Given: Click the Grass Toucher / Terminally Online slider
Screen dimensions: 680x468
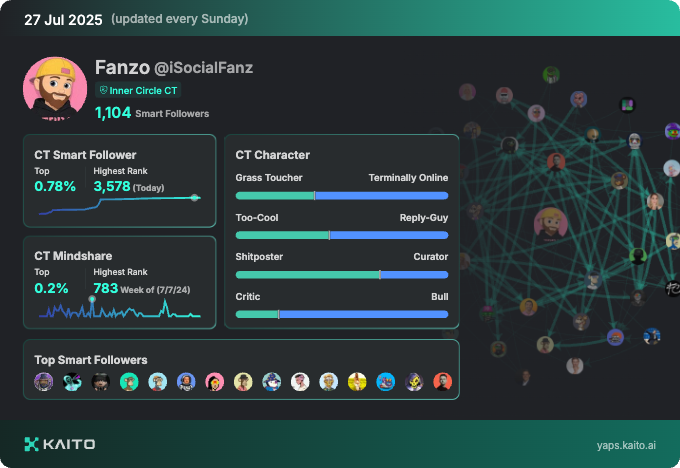Looking at the screenshot, I should coord(342,196).
